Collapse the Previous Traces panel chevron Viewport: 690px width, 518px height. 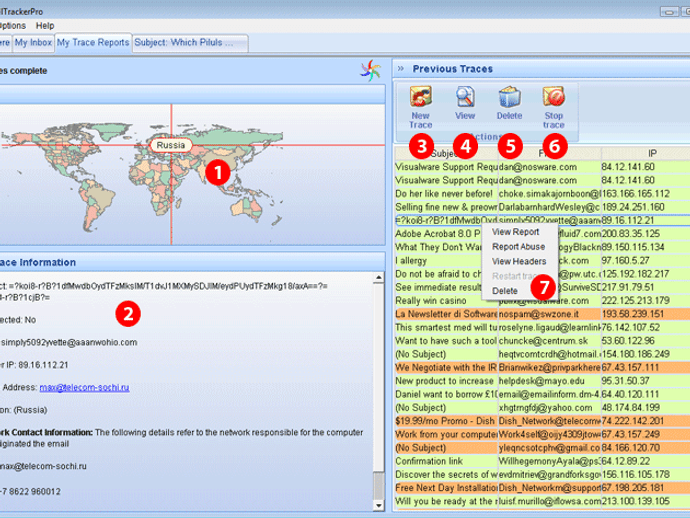click(x=400, y=69)
